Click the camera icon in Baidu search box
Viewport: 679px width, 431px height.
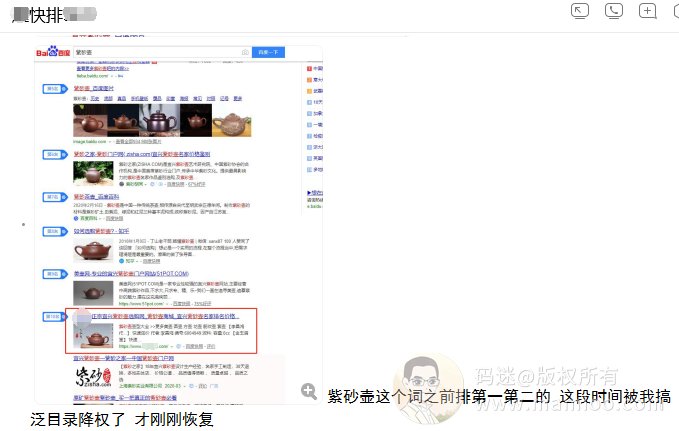click(x=245, y=52)
